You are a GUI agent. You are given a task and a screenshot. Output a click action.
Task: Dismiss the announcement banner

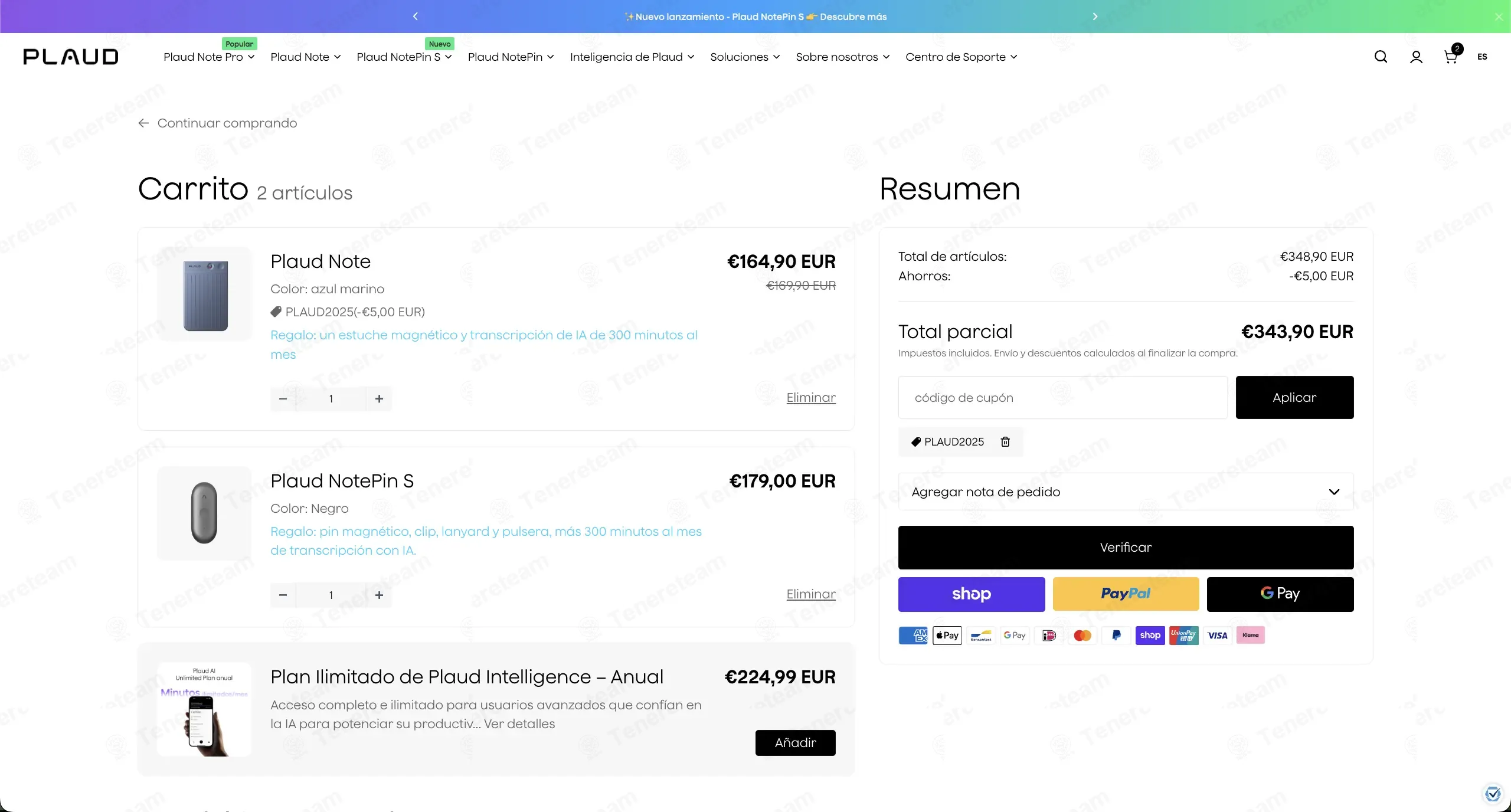[x=1499, y=17]
